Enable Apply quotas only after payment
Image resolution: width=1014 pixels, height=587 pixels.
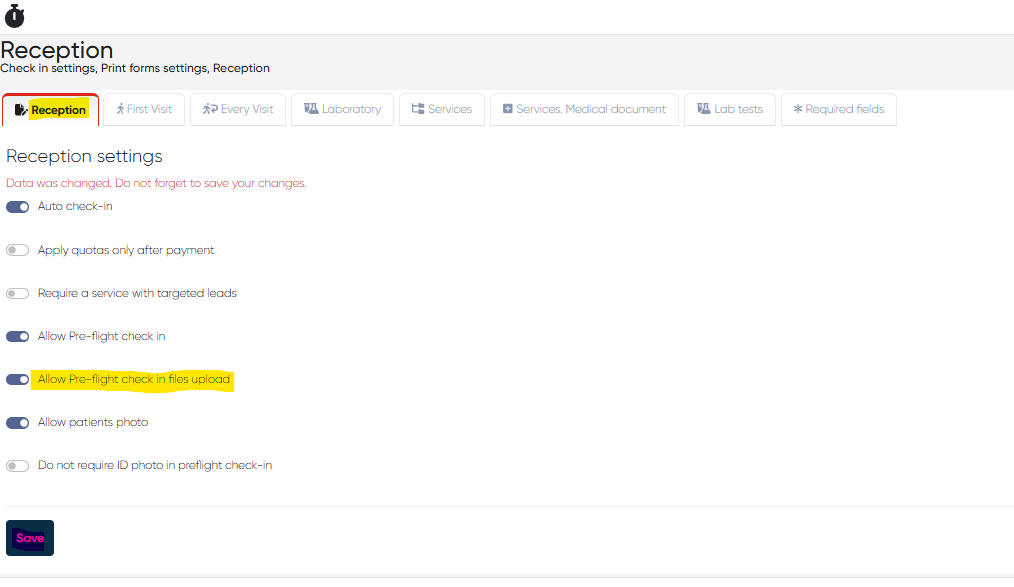pyautogui.click(x=18, y=250)
